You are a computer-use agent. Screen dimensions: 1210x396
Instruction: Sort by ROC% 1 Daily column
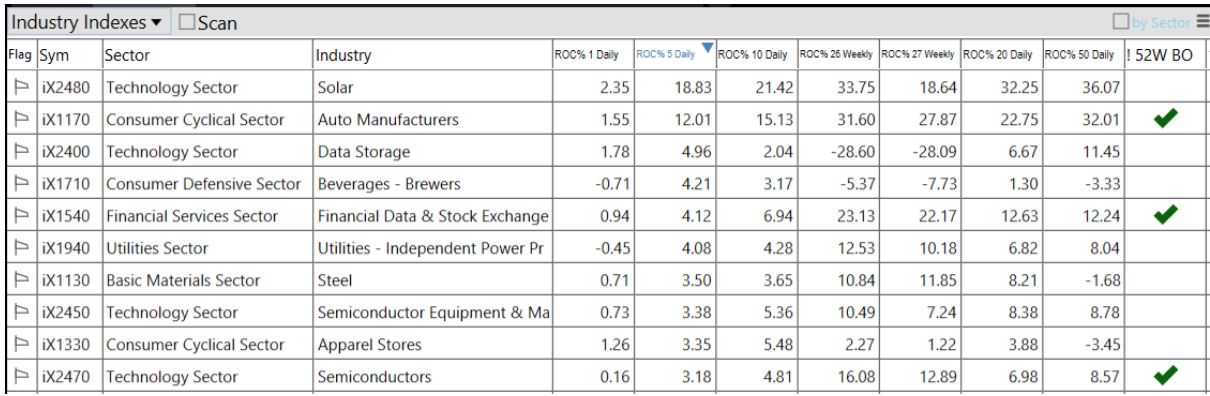586,55
